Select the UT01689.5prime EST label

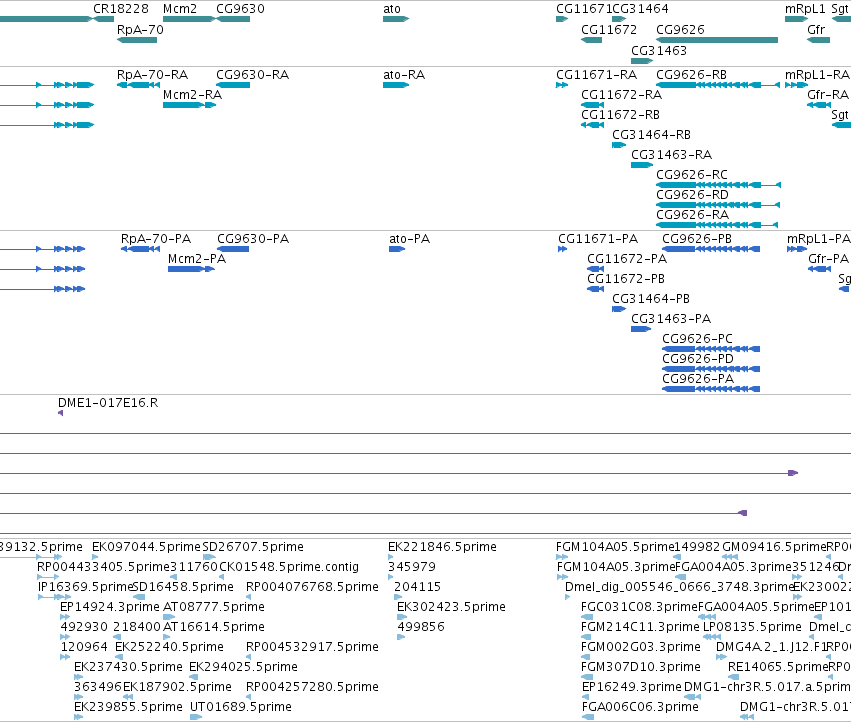[241, 707]
